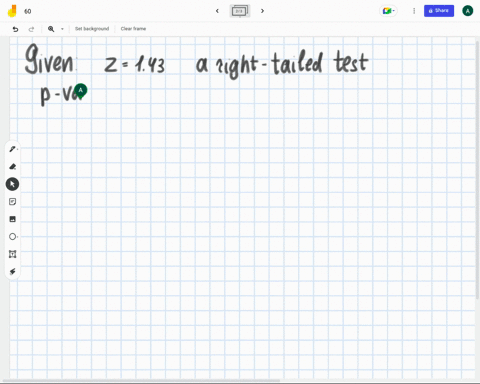Viewport: 480px width, 384px height.
Task: Click the handwritten "p-va" text
Action: [62, 95]
